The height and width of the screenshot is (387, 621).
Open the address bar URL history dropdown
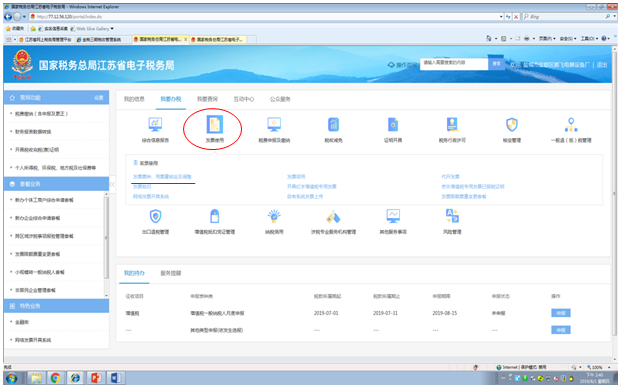501,17
